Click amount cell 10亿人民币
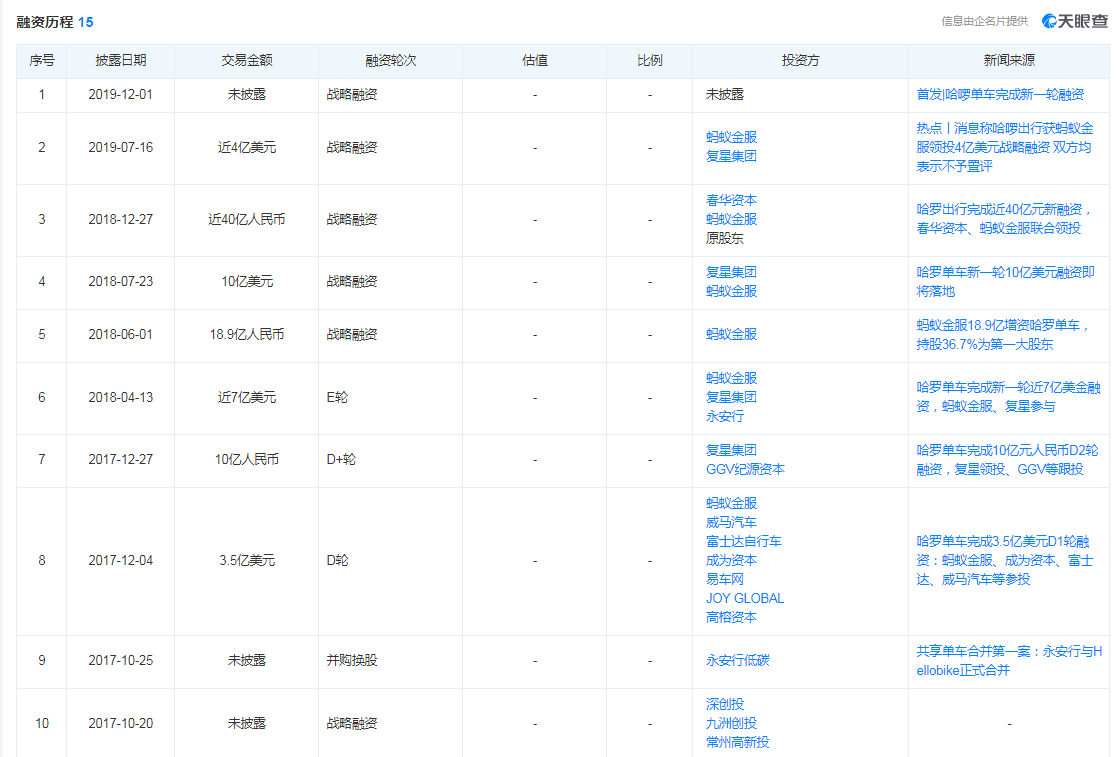 [x=246, y=459]
